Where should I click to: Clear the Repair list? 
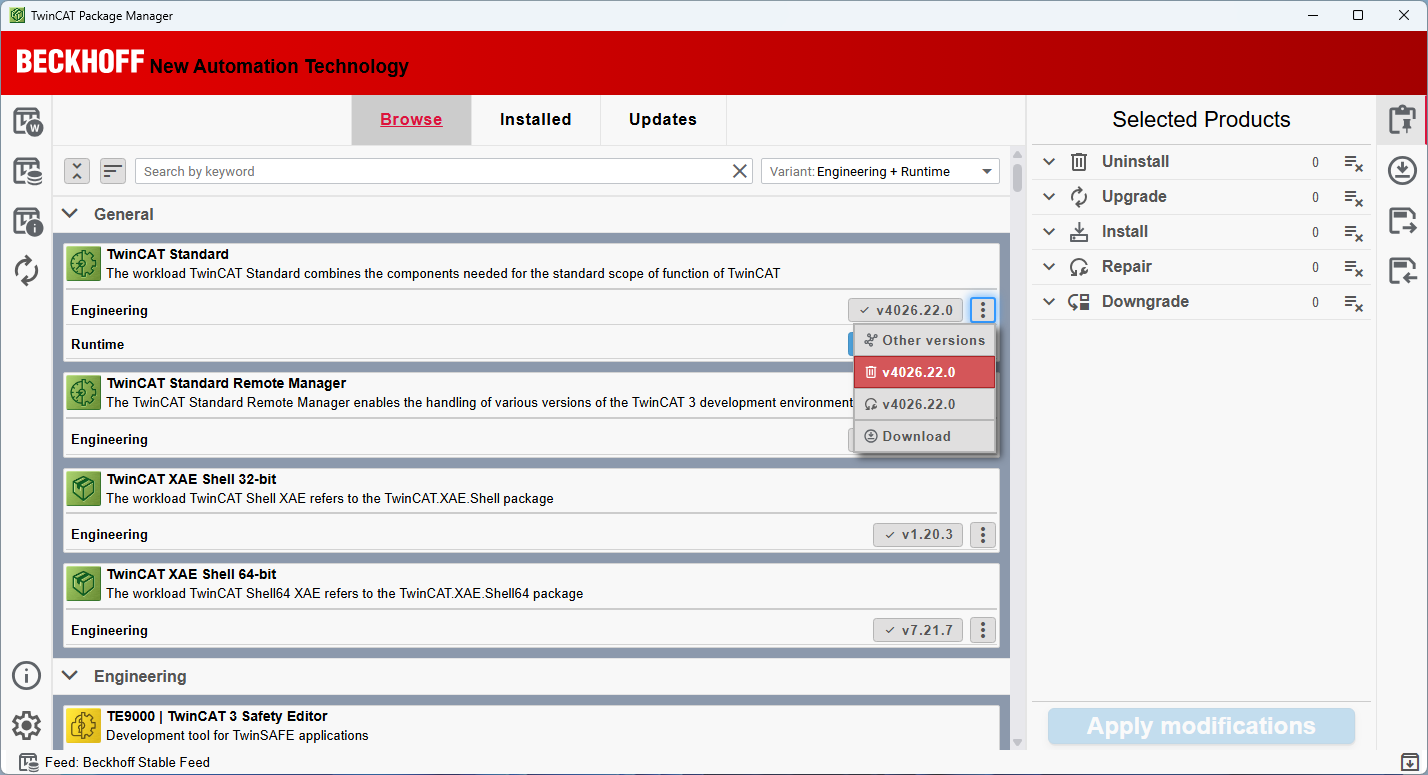1354,267
